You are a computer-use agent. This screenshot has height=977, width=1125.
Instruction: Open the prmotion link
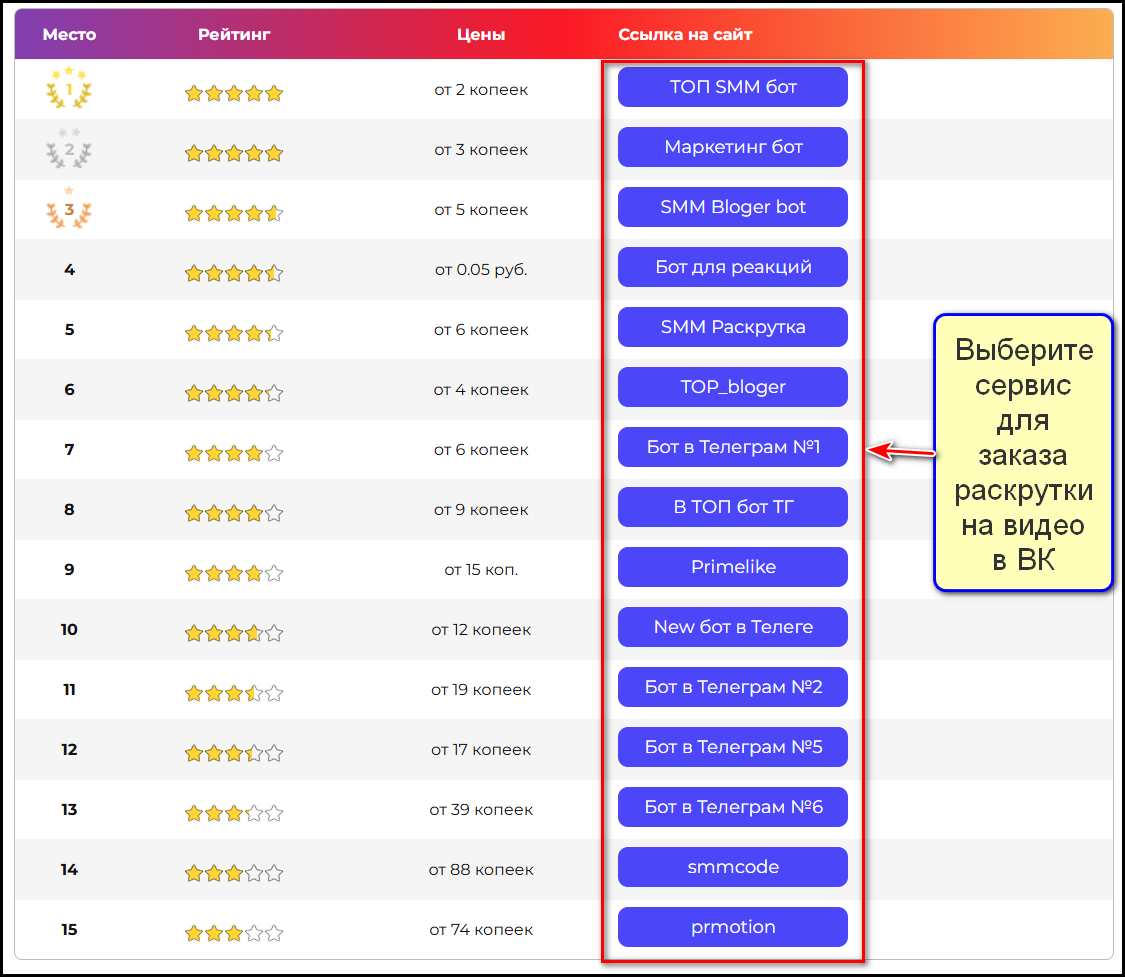pos(733,927)
